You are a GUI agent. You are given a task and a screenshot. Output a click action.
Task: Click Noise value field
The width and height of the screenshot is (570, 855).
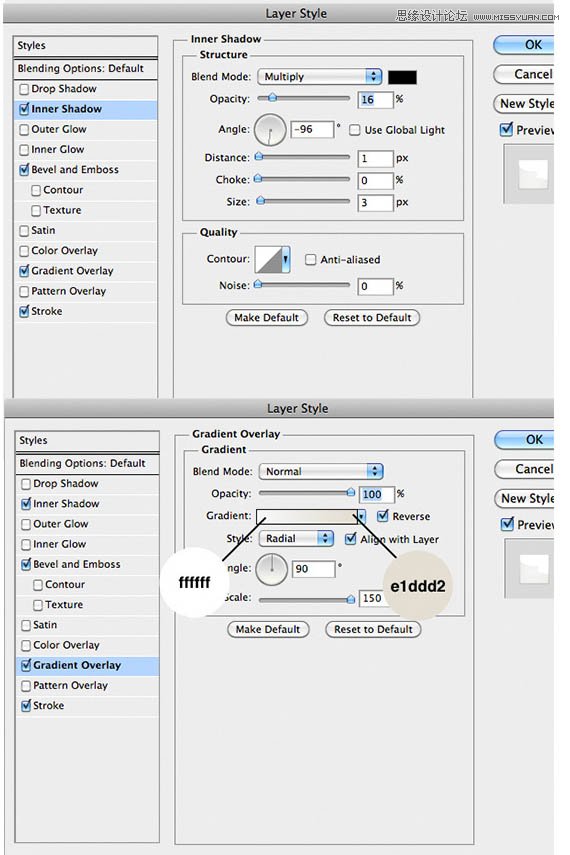tap(375, 286)
